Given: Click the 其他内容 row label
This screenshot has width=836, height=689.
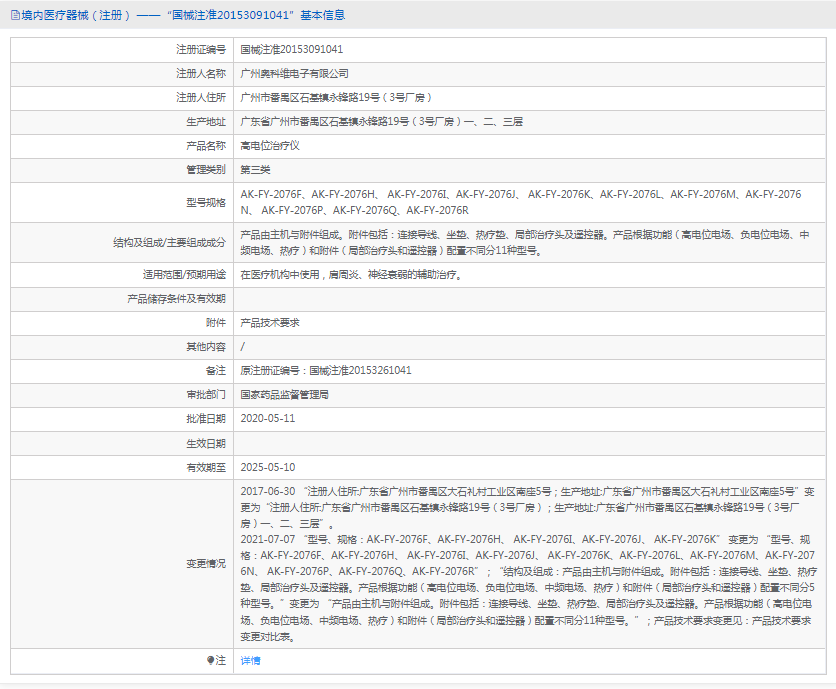Looking at the screenshot, I should [x=206, y=347].
